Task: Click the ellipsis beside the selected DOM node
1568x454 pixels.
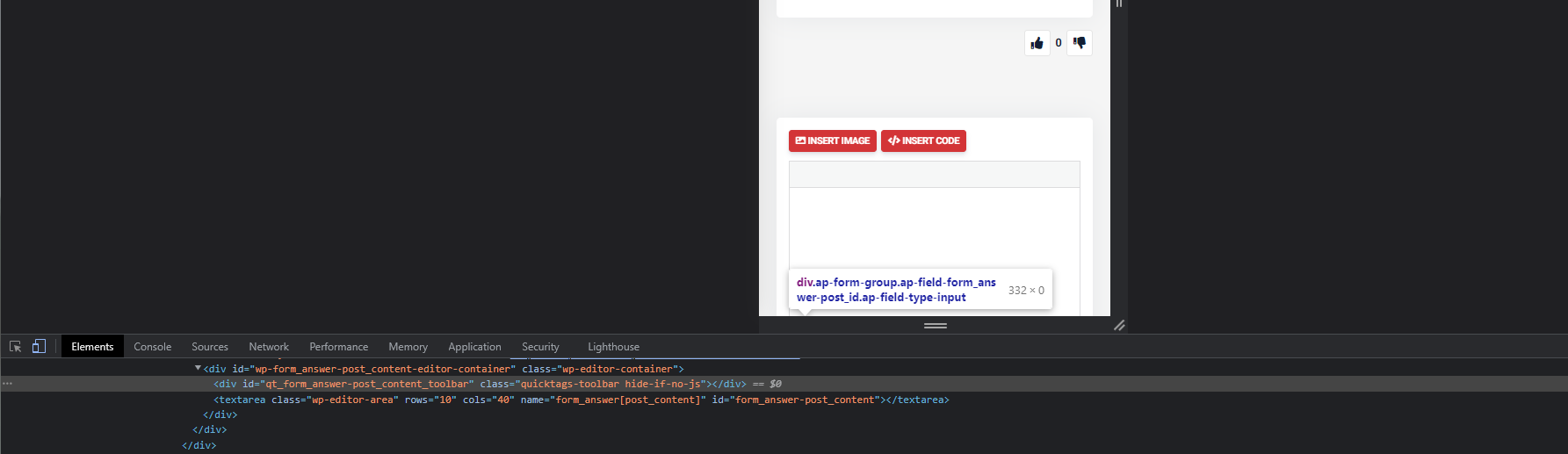Action: 8,384
